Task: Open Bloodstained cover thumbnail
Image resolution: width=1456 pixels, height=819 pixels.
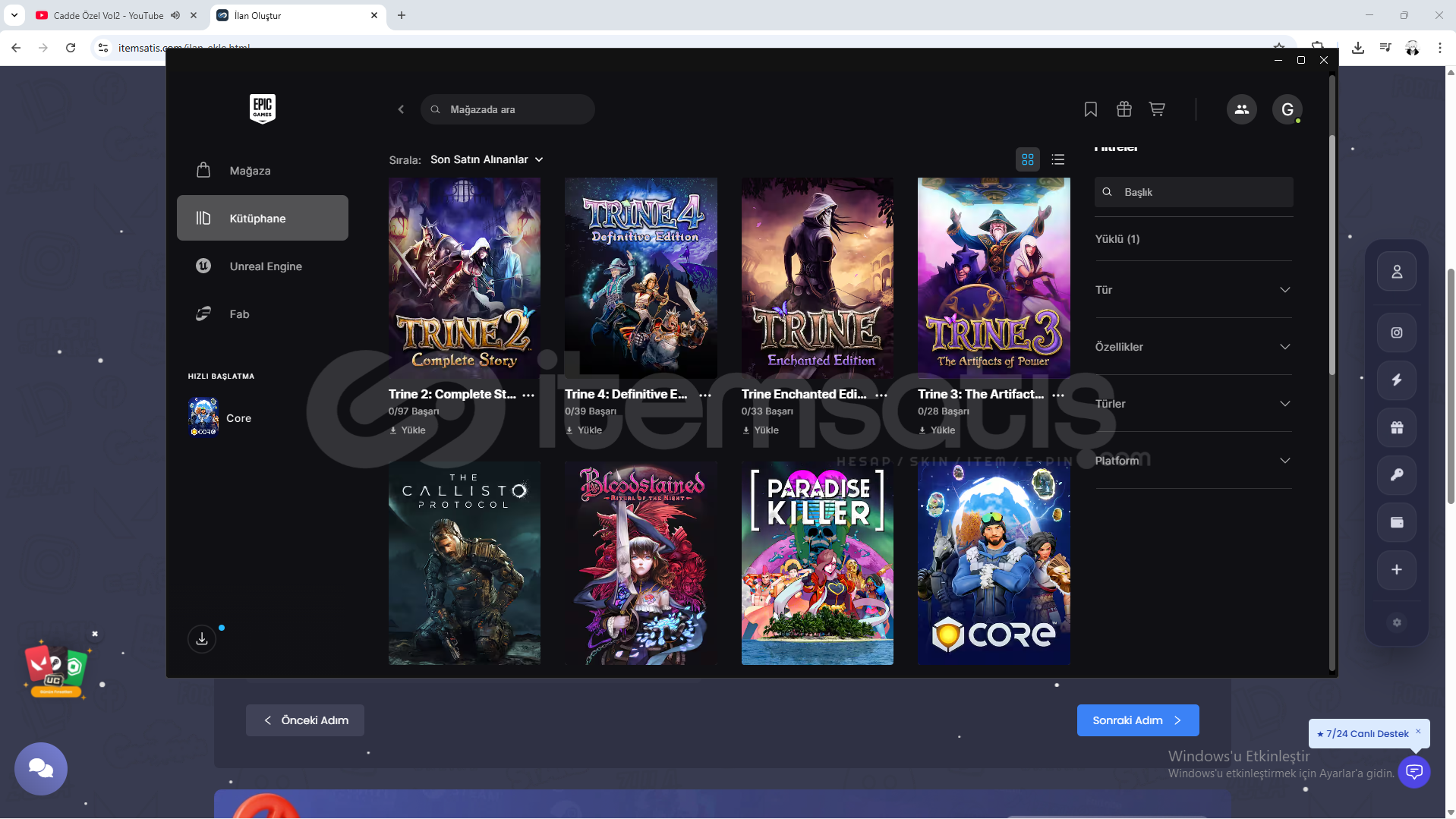Action: pos(641,563)
